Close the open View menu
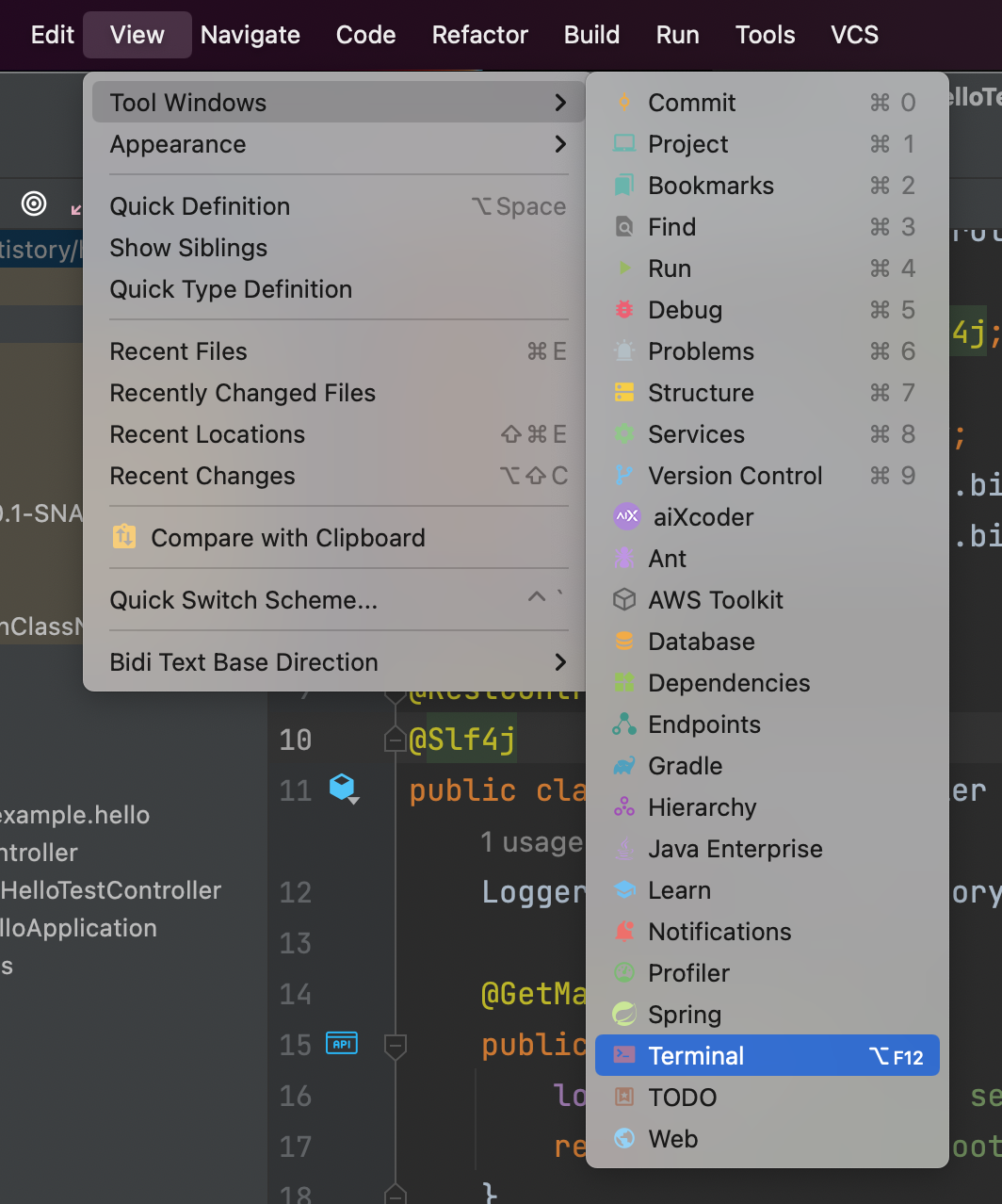The width and height of the screenshot is (1002, 1204). (x=137, y=35)
